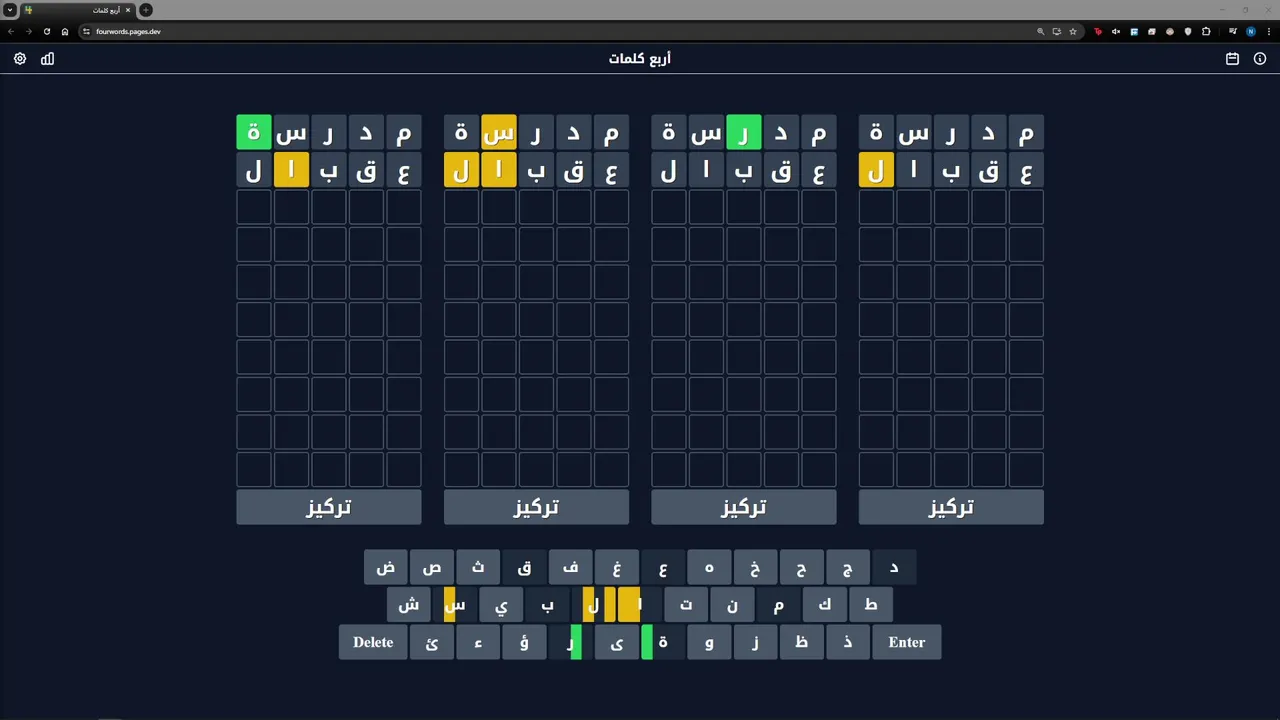Viewport: 1280px width, 720px height.
Task: Open the browser zoom magnifier icon
Action: (x=1041, y=31)
